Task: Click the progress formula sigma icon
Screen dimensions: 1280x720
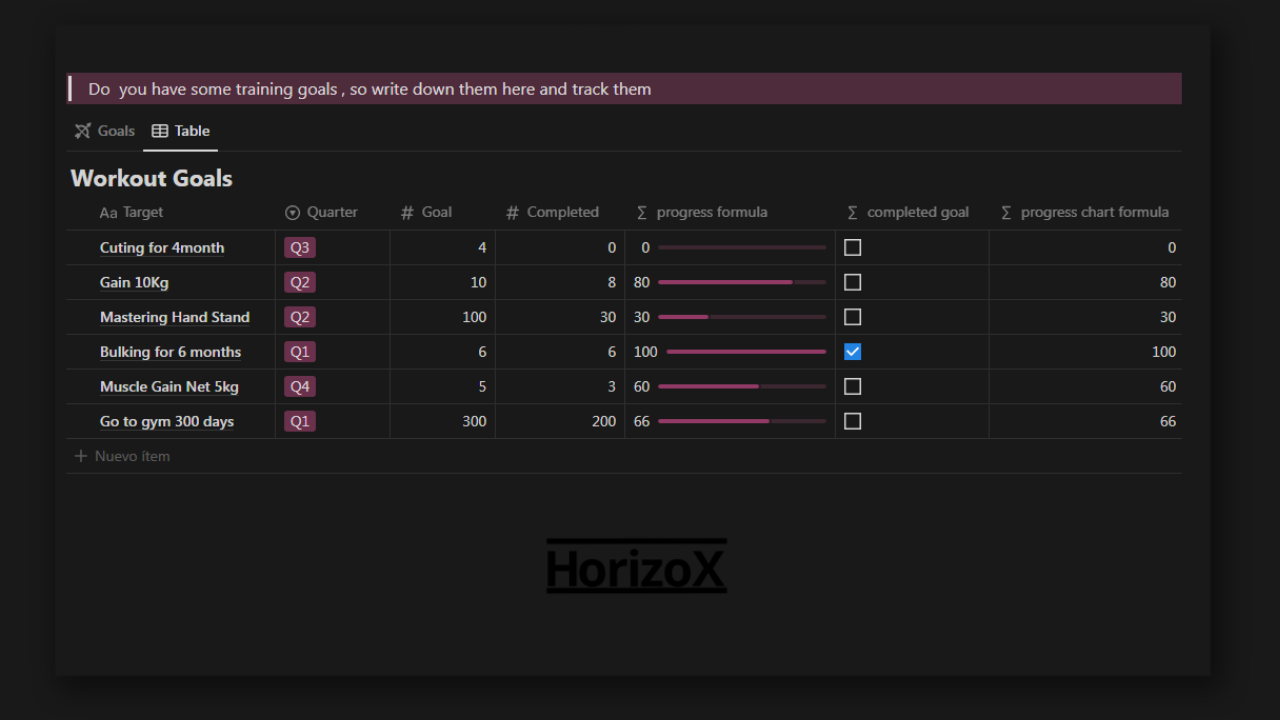Action: point(642,213)
